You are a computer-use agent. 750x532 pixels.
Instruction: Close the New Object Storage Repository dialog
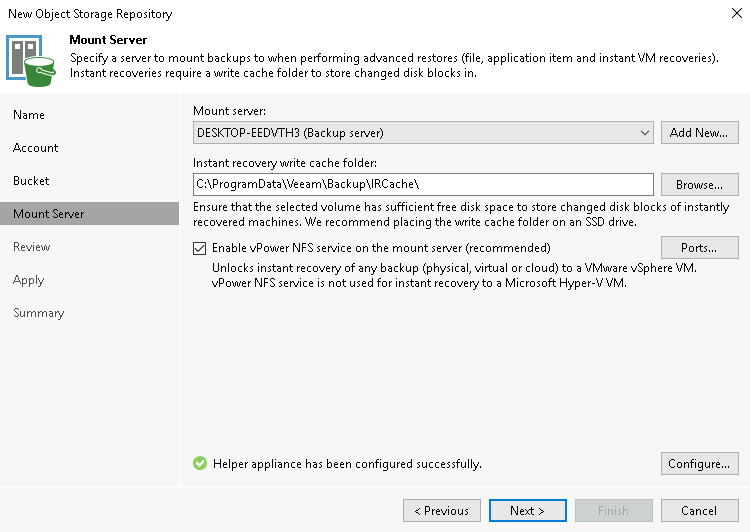coord(737,13)
